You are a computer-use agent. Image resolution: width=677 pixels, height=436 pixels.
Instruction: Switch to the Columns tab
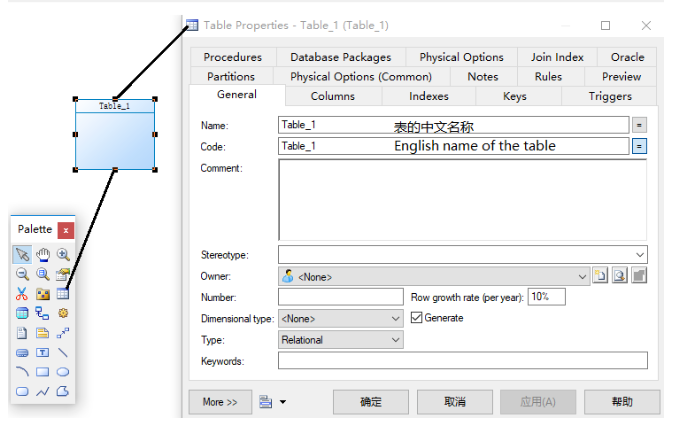pos(332,96)
